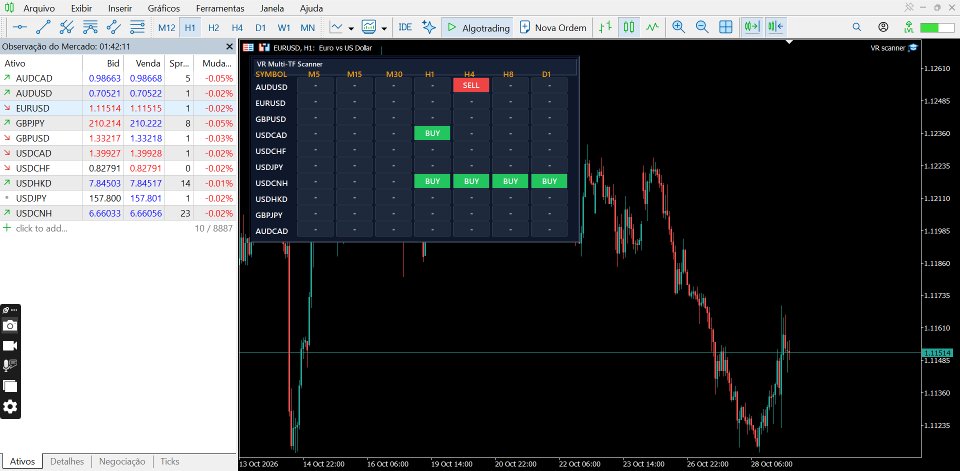Zoom in on the chart
Image resolution: width=960 pixels, height=471 pixels.
pyautogui.click(x=678, y=27)
